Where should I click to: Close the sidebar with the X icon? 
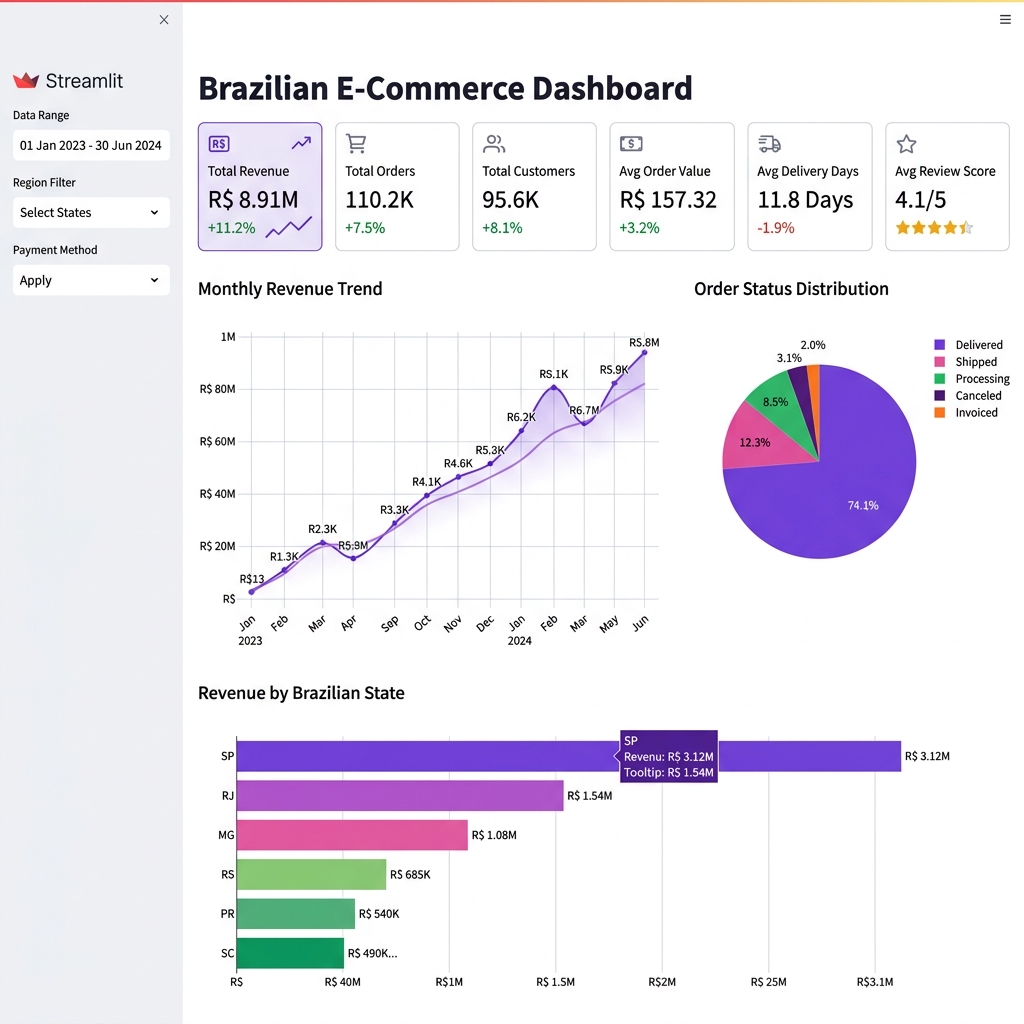(164, 20)
